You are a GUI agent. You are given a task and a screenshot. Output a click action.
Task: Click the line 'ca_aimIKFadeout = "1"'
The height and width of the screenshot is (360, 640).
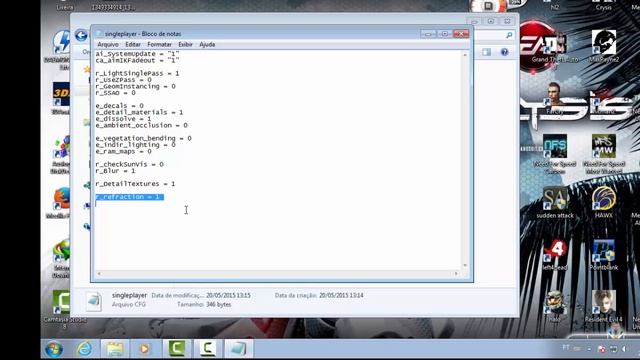coord(137,60)
